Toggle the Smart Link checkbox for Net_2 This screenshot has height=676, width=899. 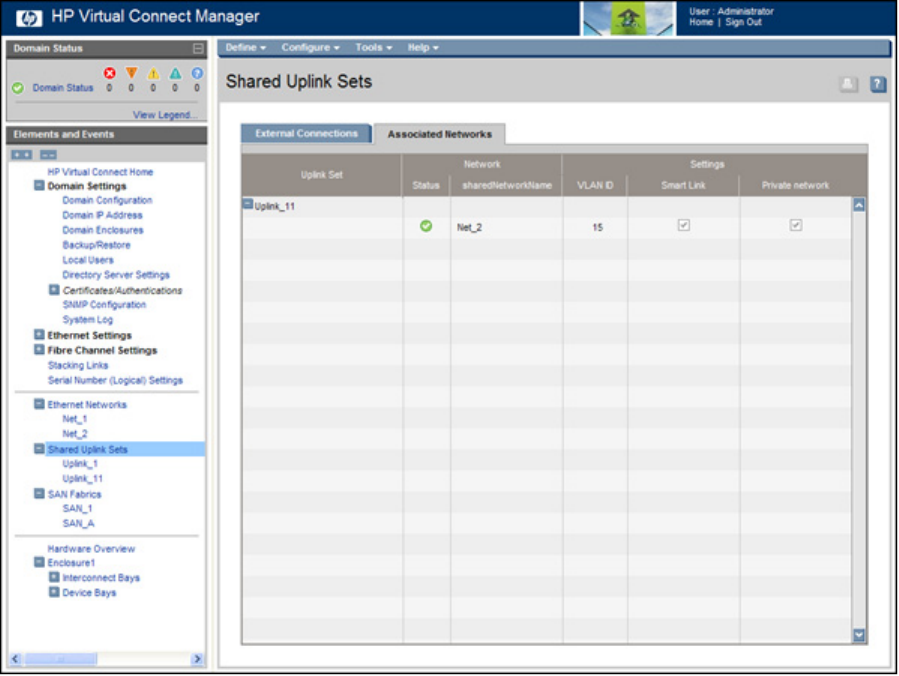(x=684, y=226)
